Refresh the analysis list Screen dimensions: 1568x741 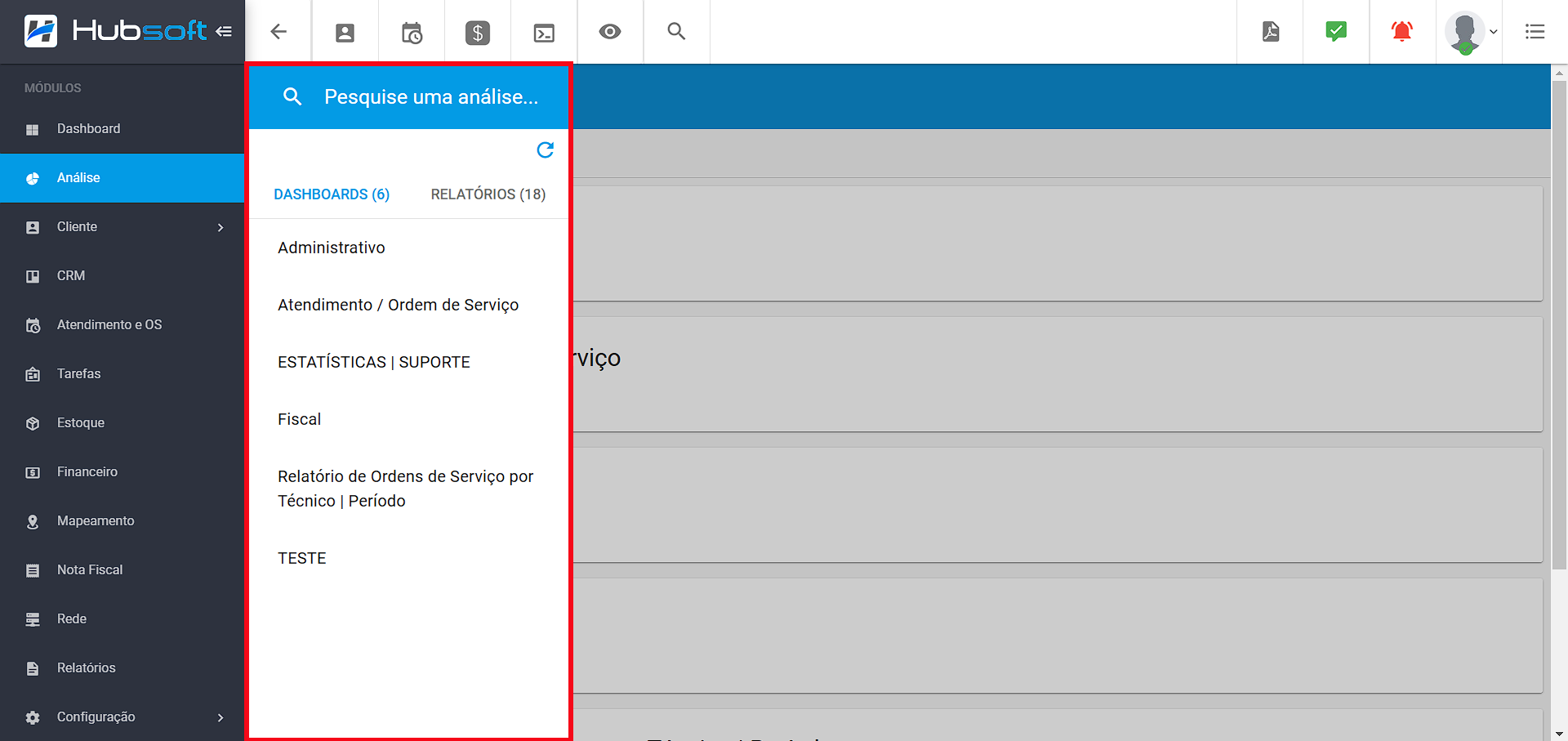pos(545,150)
